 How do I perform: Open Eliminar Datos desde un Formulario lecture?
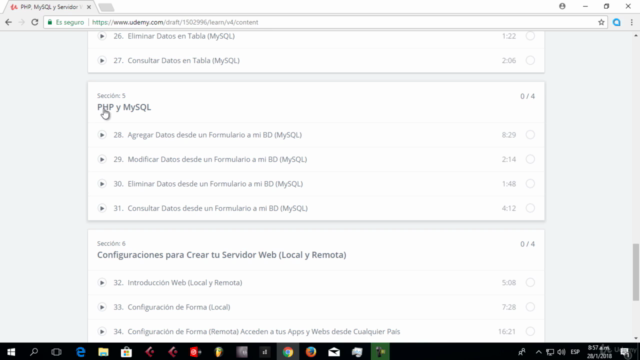(x=215, y=184)
